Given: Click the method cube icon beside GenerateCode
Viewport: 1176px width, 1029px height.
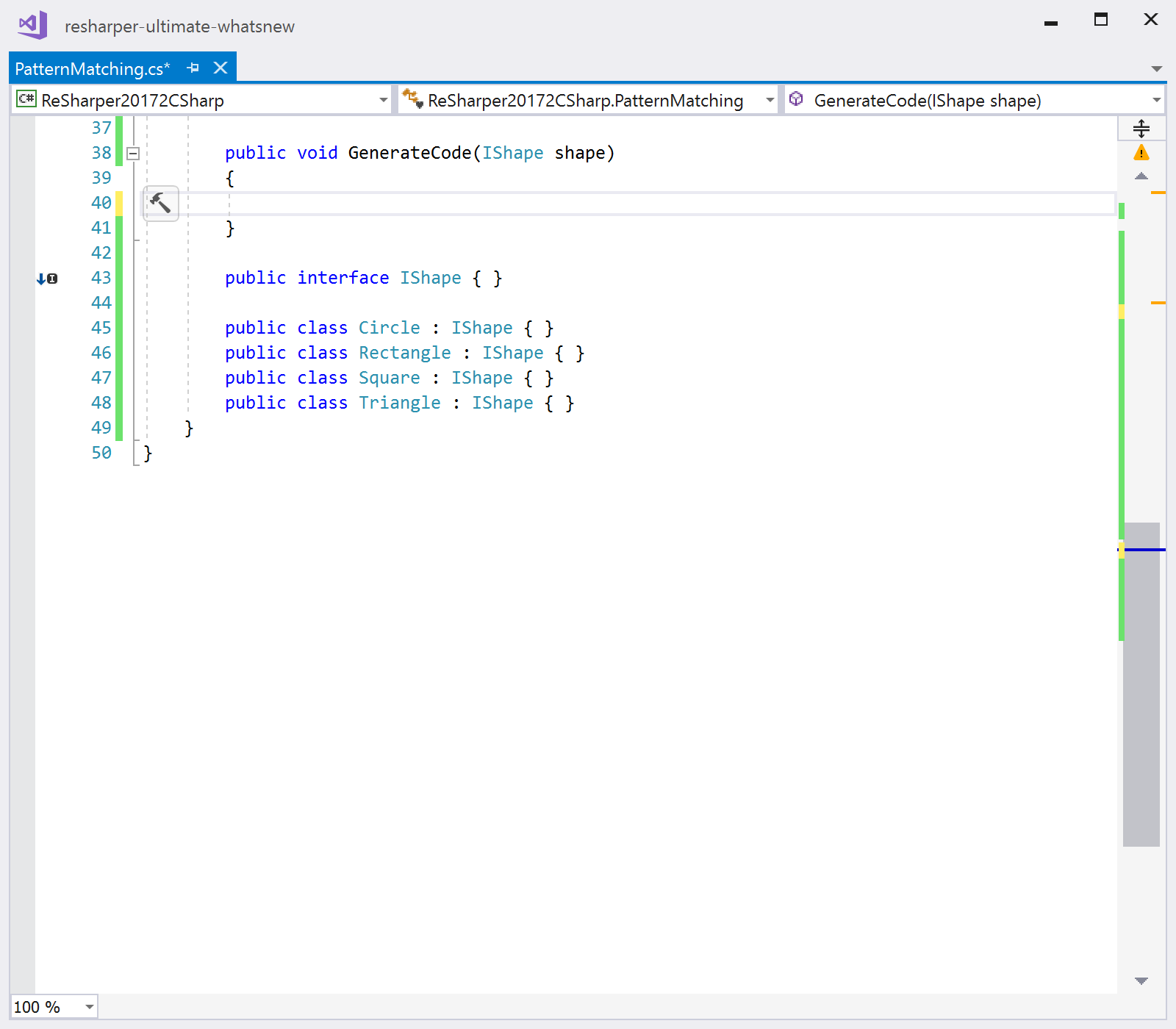Looking at the screenshot, I should (x=796, y=98).
